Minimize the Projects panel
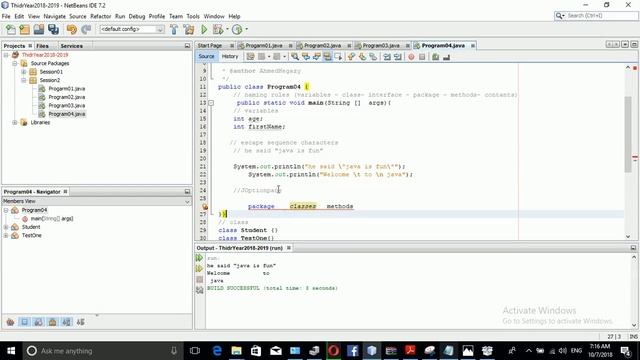This screenshot has height=360, width=640. 187,46
